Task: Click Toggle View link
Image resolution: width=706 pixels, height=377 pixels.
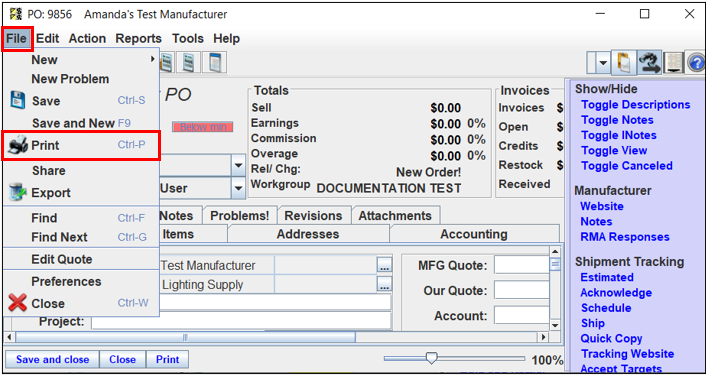Action: (614, 150)
